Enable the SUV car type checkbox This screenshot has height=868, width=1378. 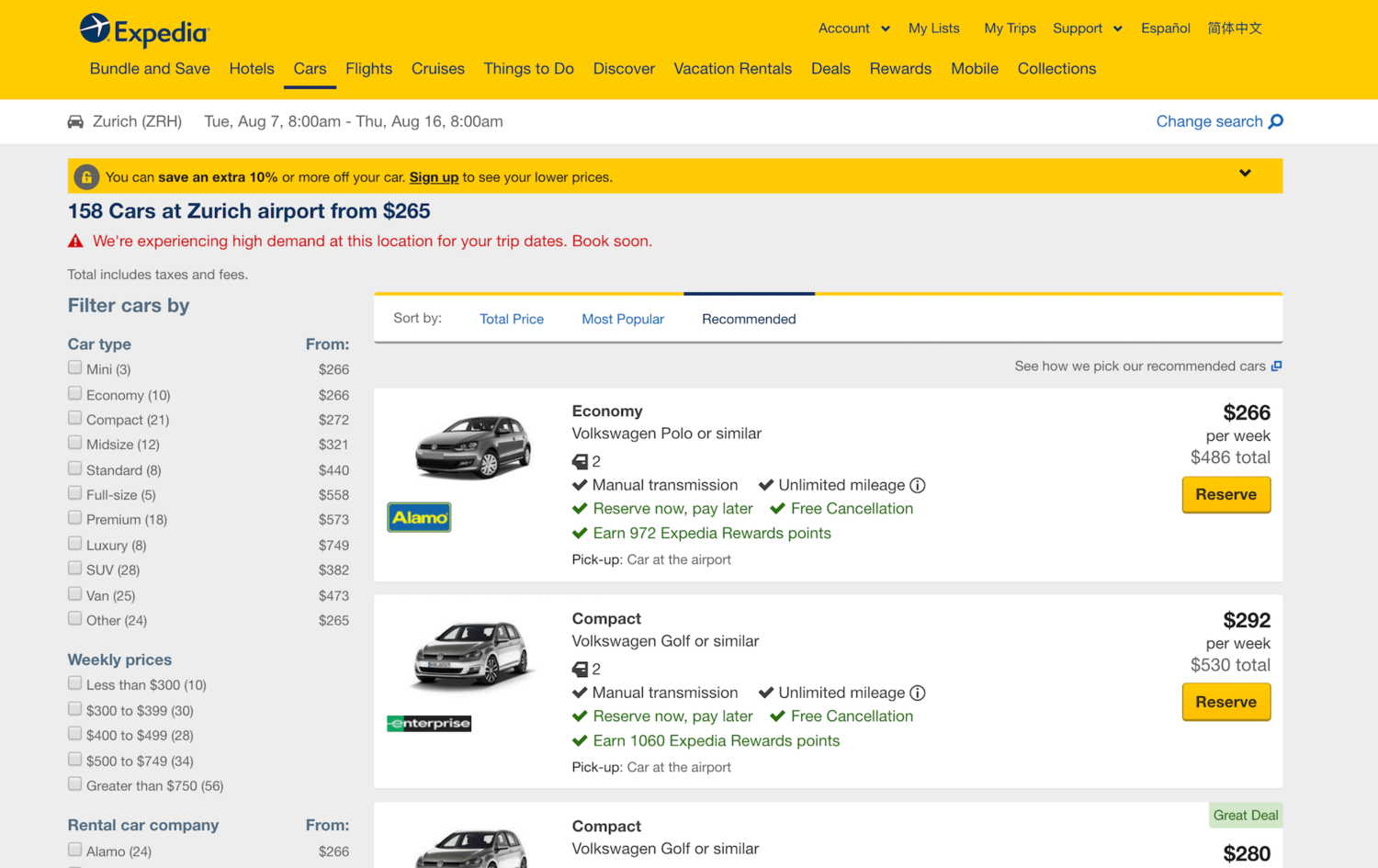(x=75, y=569)
